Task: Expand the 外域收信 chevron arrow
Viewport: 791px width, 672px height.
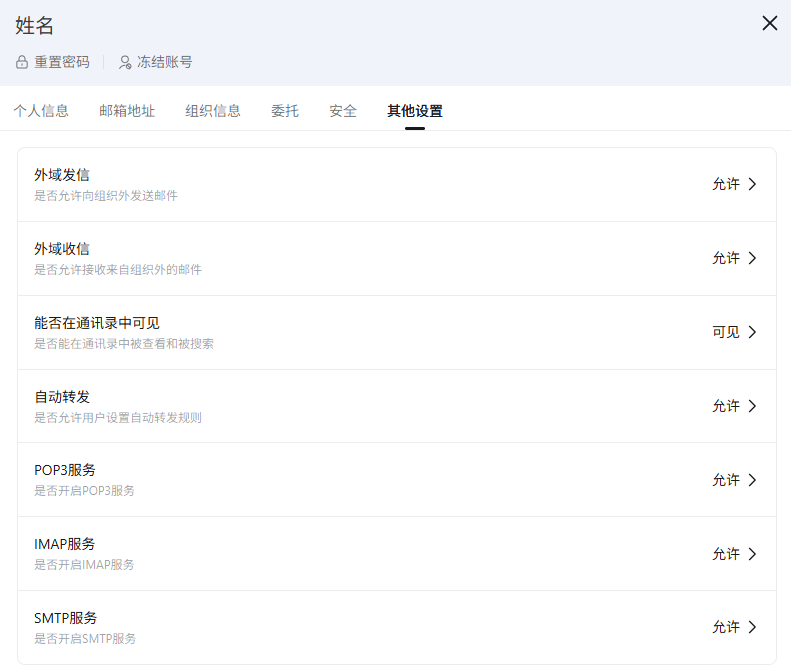Action: pyautogui.click(x=753, y=258)
